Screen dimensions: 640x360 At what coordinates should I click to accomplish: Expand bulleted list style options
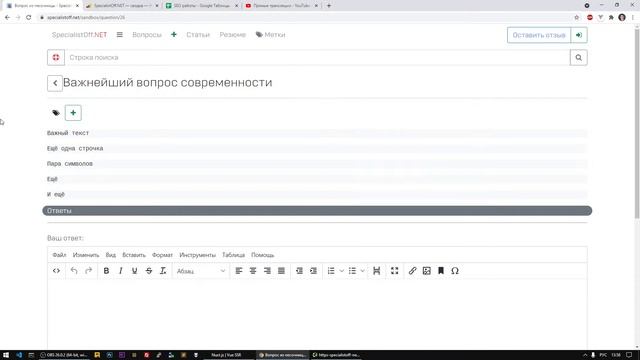tap(362, 271)
